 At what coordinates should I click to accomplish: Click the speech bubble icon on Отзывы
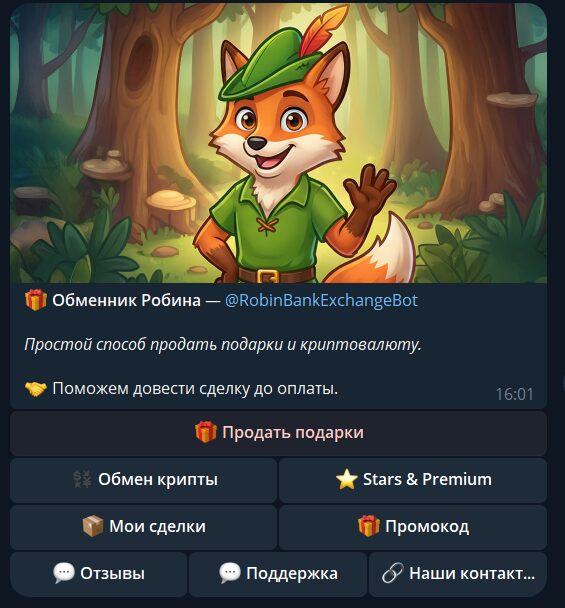click(x=64, y=573)
